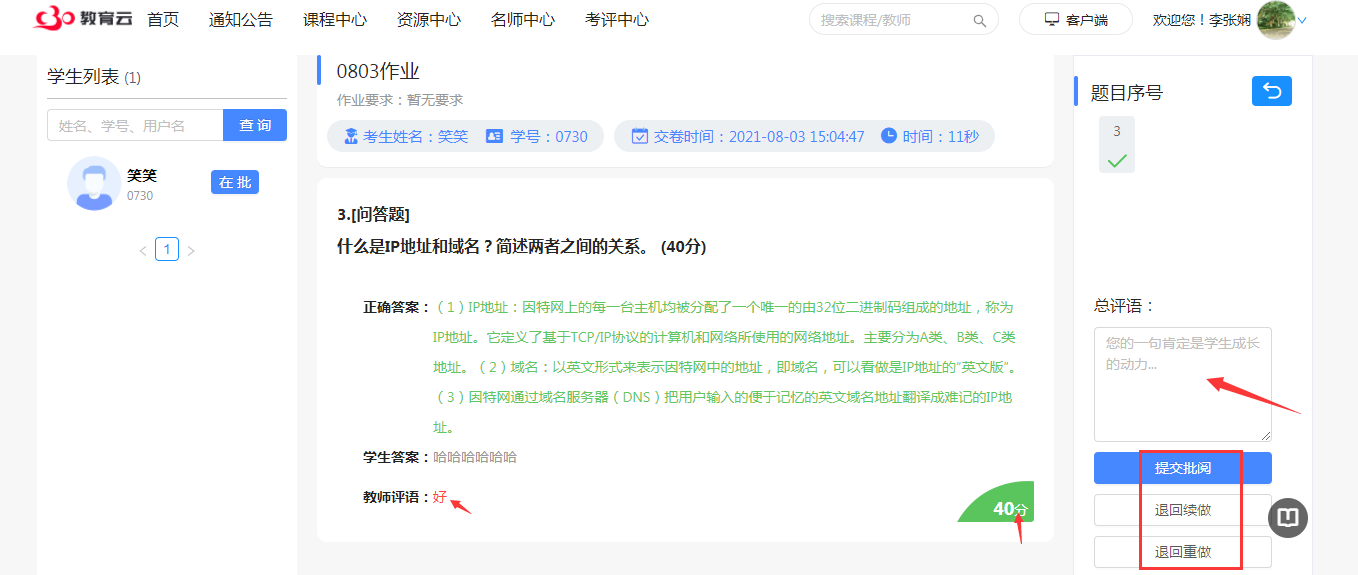Click student name 笑笑 in list
The height and width of the screenshot is (575, 1358).
[x=142, y=175]
